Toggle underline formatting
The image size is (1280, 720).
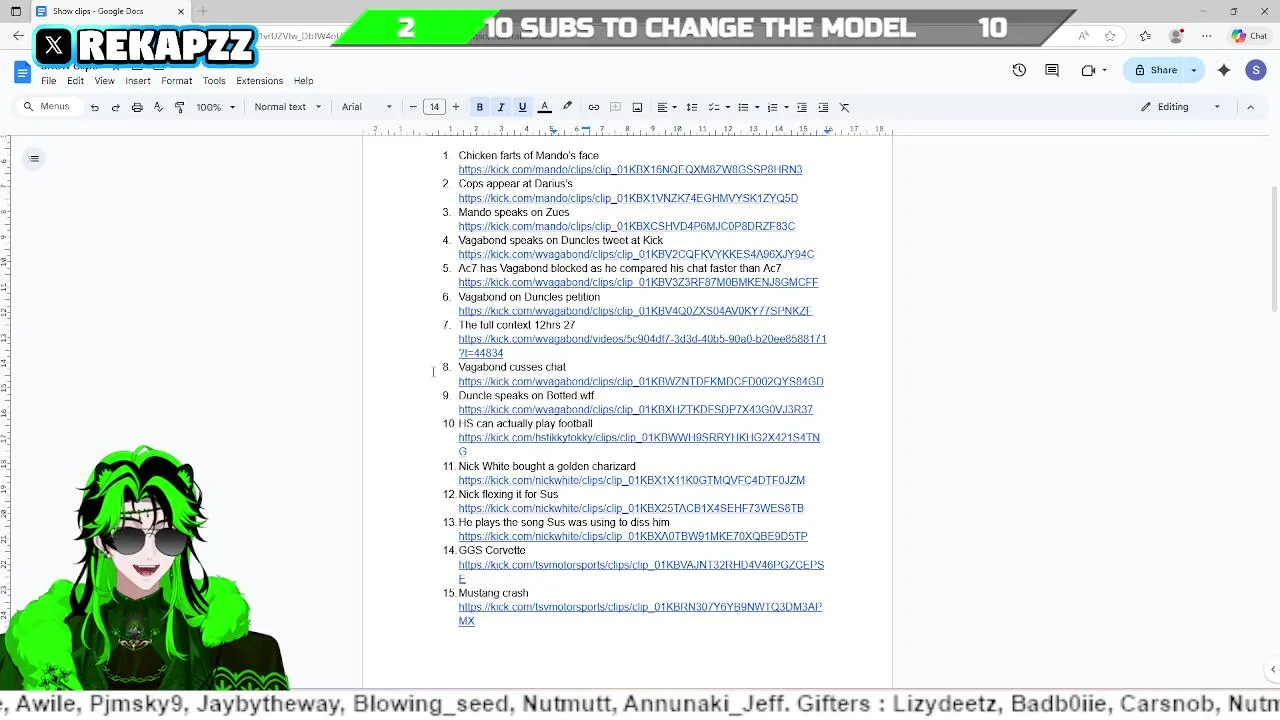[522, 107]
